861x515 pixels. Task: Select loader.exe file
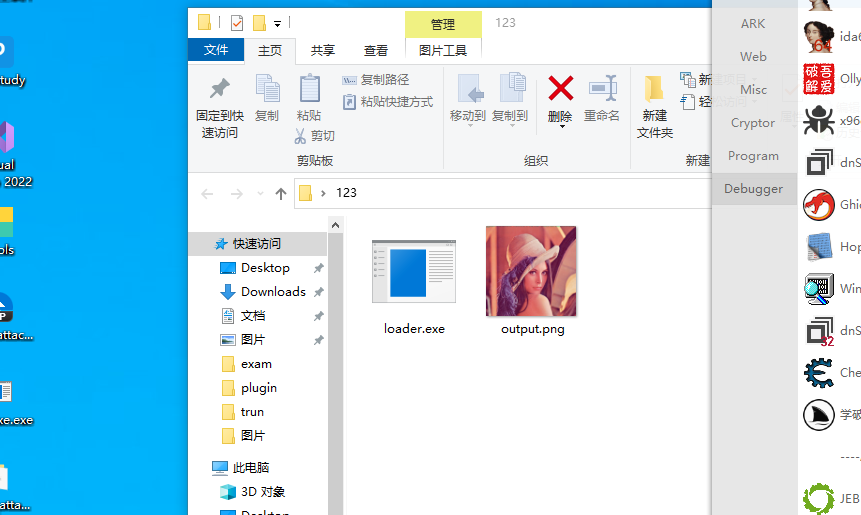coord(414,288)
